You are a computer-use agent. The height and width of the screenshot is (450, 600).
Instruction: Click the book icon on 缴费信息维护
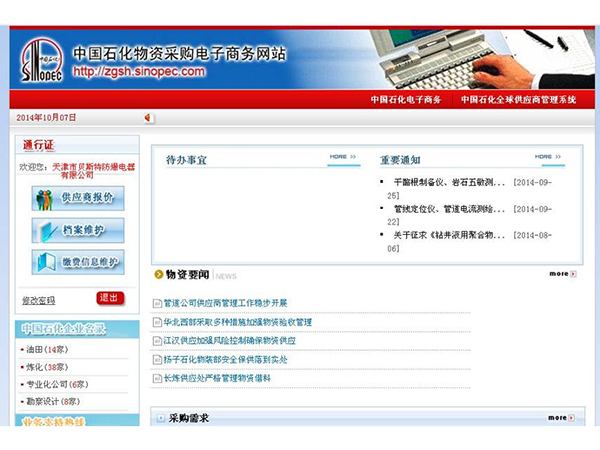coord(46,263)
